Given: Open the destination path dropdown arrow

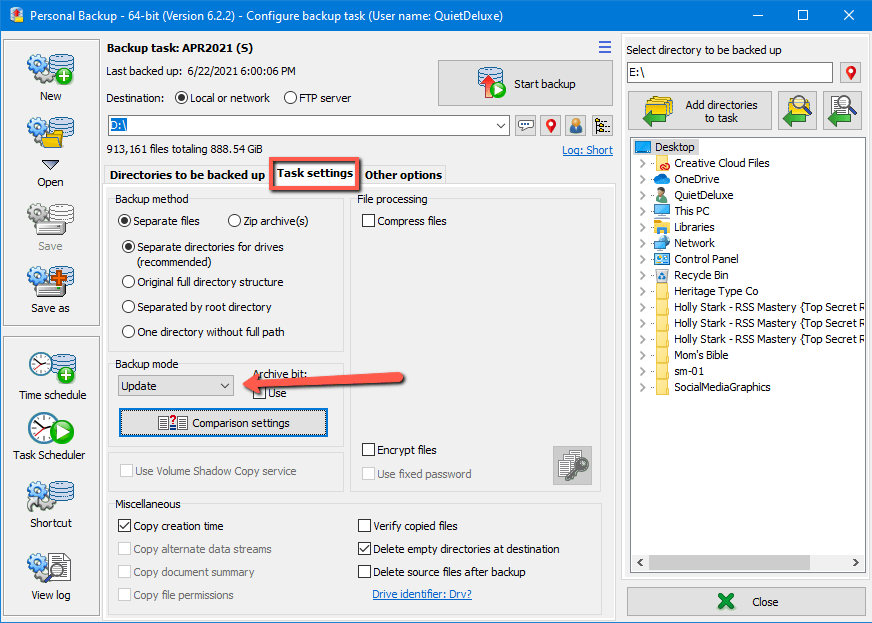Looking at the screenshot, I should pyautogui.click(x=501, y=126).
